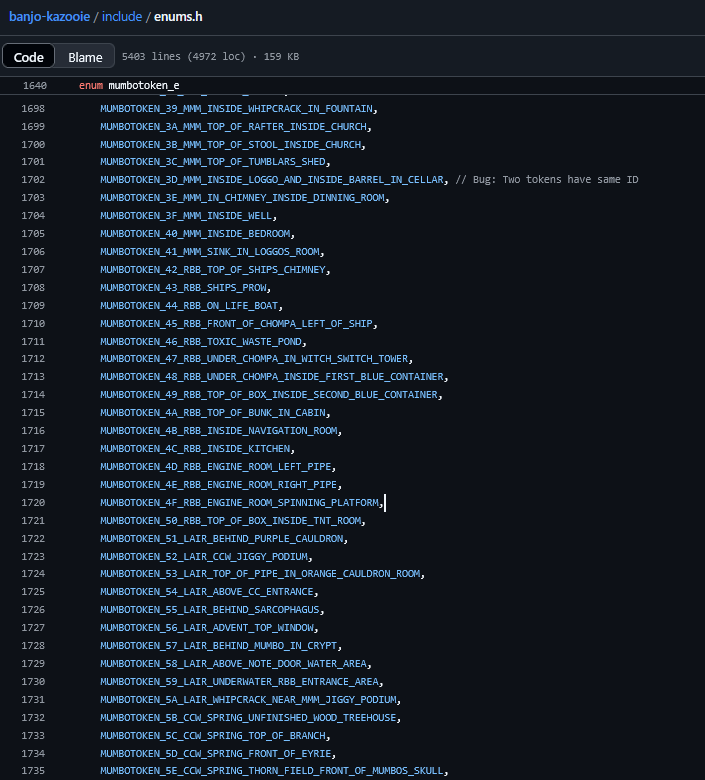705x780 pixels.
Task: Select line number 1735
Action: pyautogui.click(x=33, y=771)
